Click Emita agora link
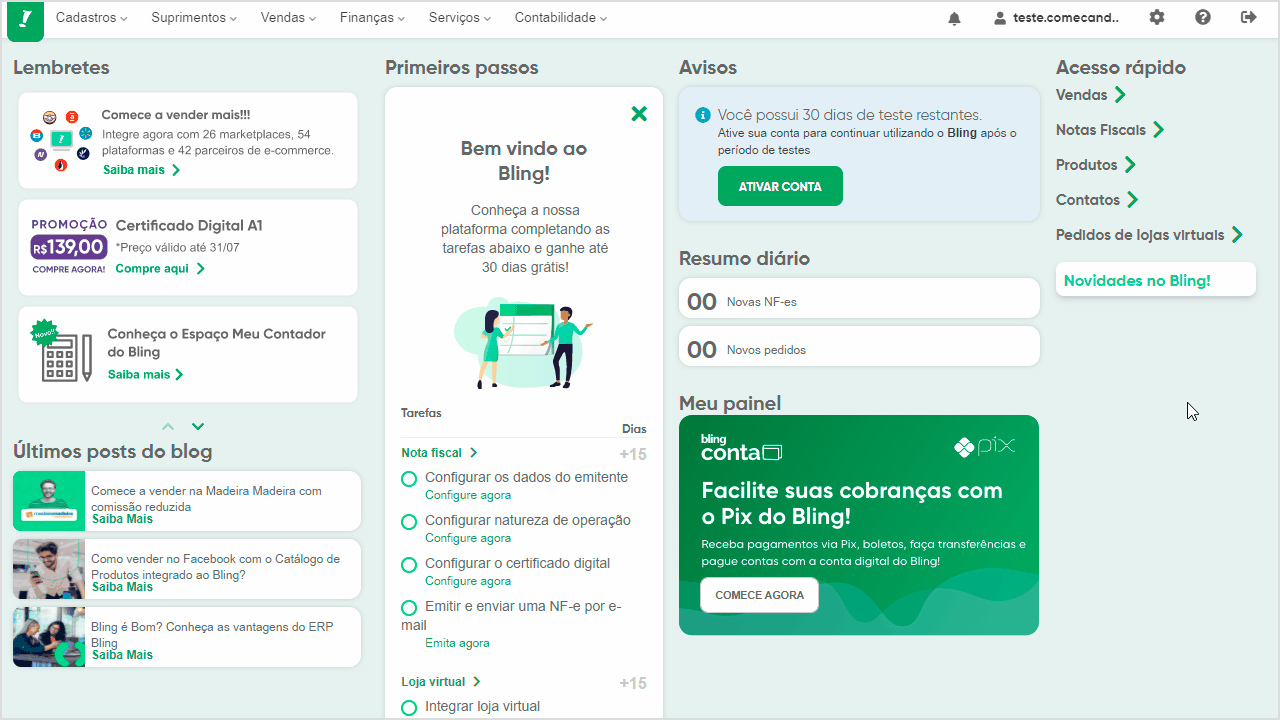Viewport: 1280px width, 720px height. [x=457, y=643]
